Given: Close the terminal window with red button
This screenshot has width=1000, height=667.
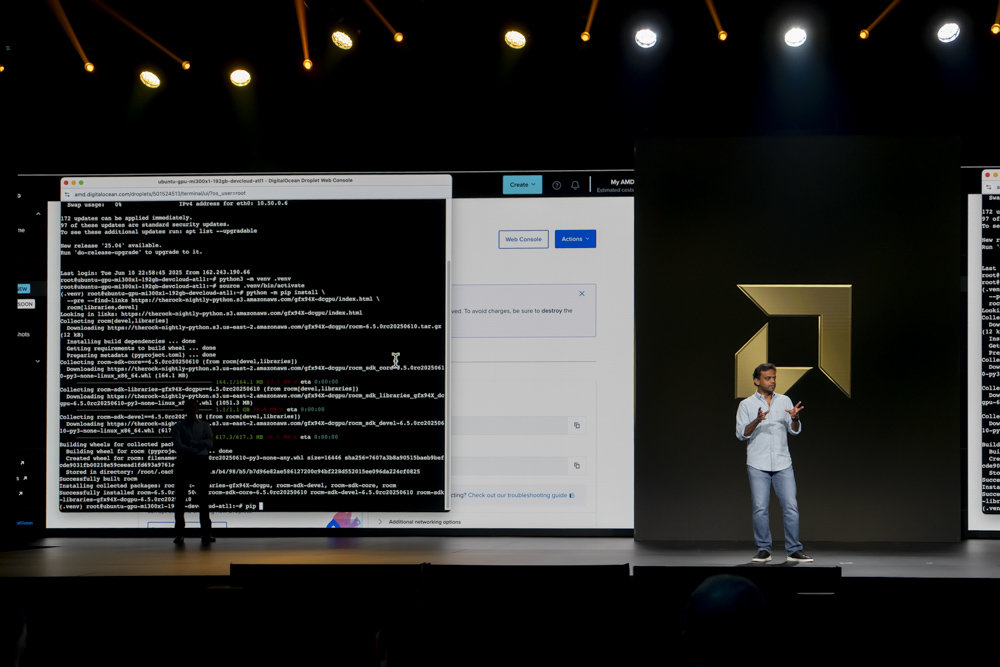Looking at the screenshot, I should [x=66, y=183].
